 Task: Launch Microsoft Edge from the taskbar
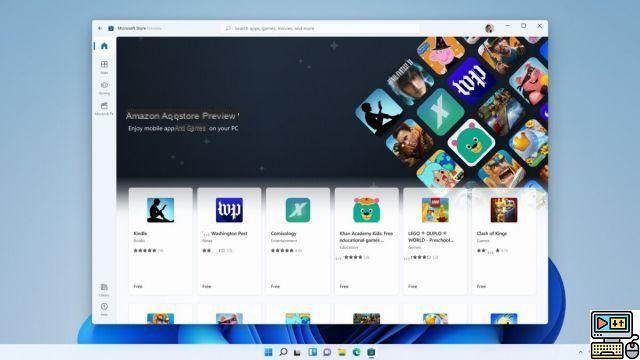pos(356,352)
